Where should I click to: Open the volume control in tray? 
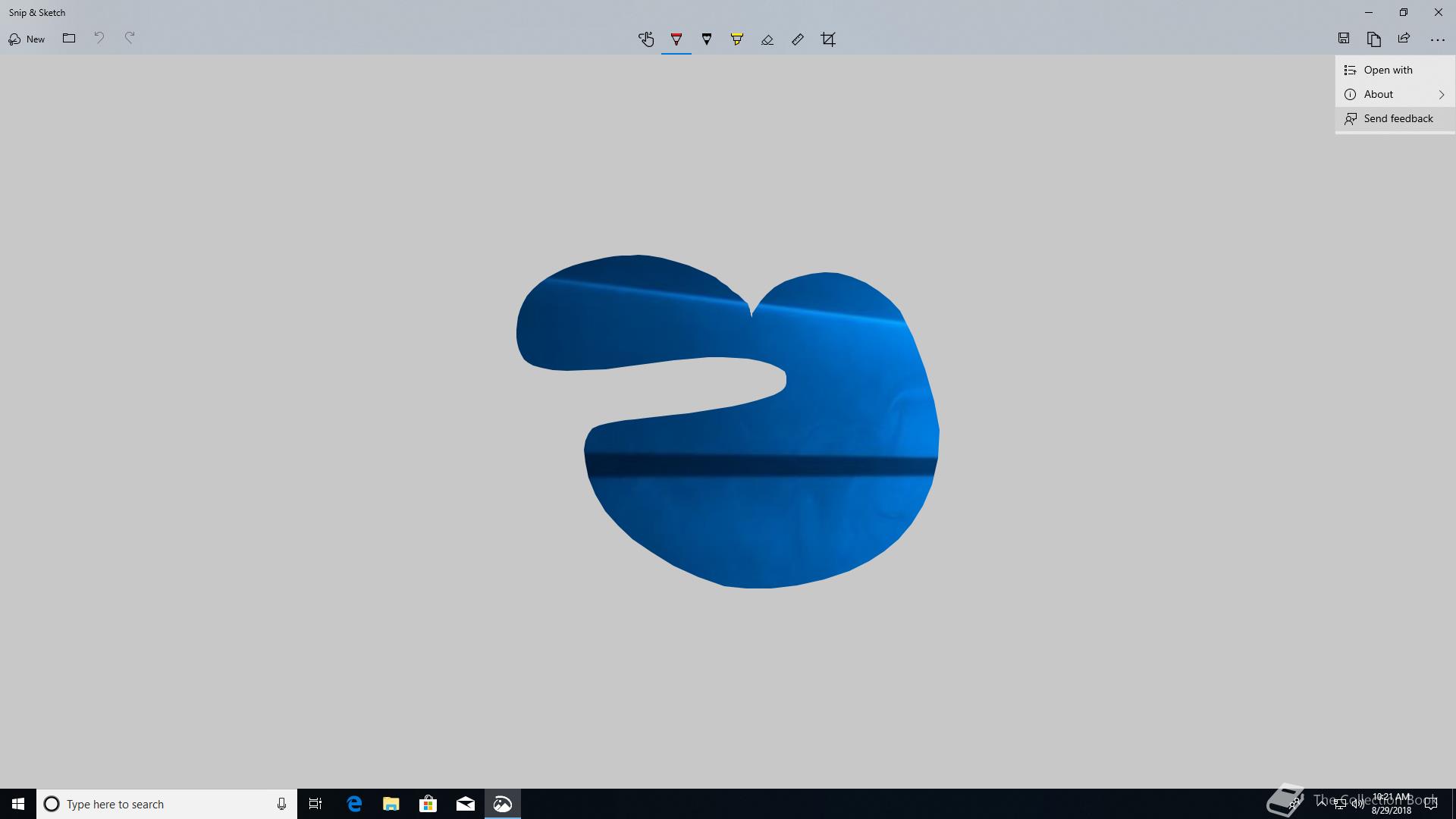pyautogui.click(x=1357, y=805)
